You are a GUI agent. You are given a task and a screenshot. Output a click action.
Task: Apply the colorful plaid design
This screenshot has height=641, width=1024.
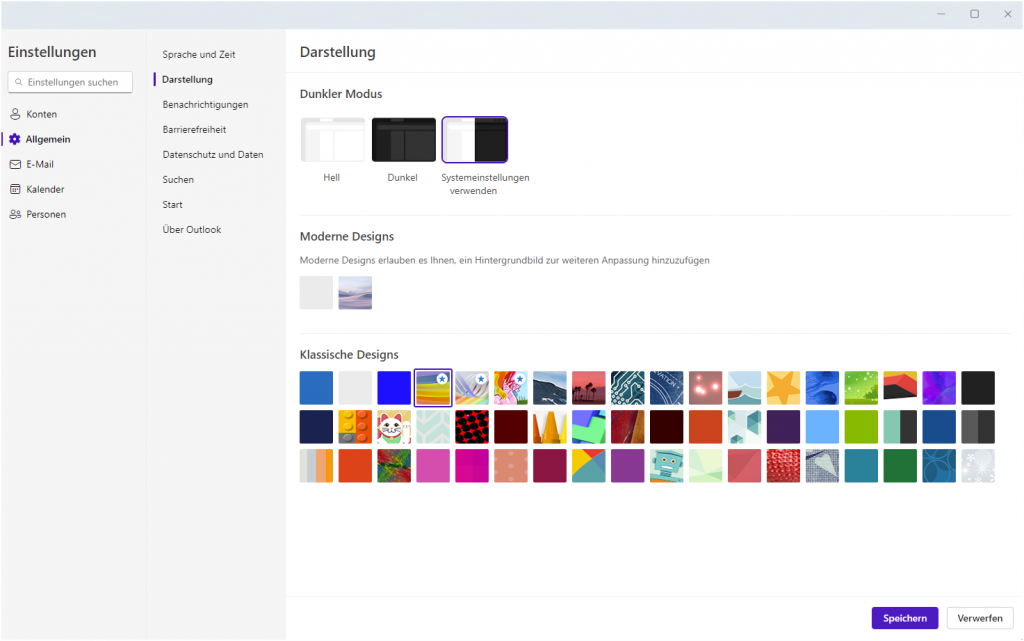point(394,465)
